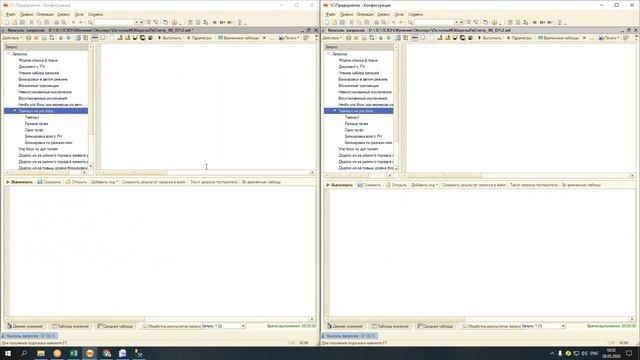Click green add icon in left query console toolbar
The image size is (640, 360).
point(29,38)
